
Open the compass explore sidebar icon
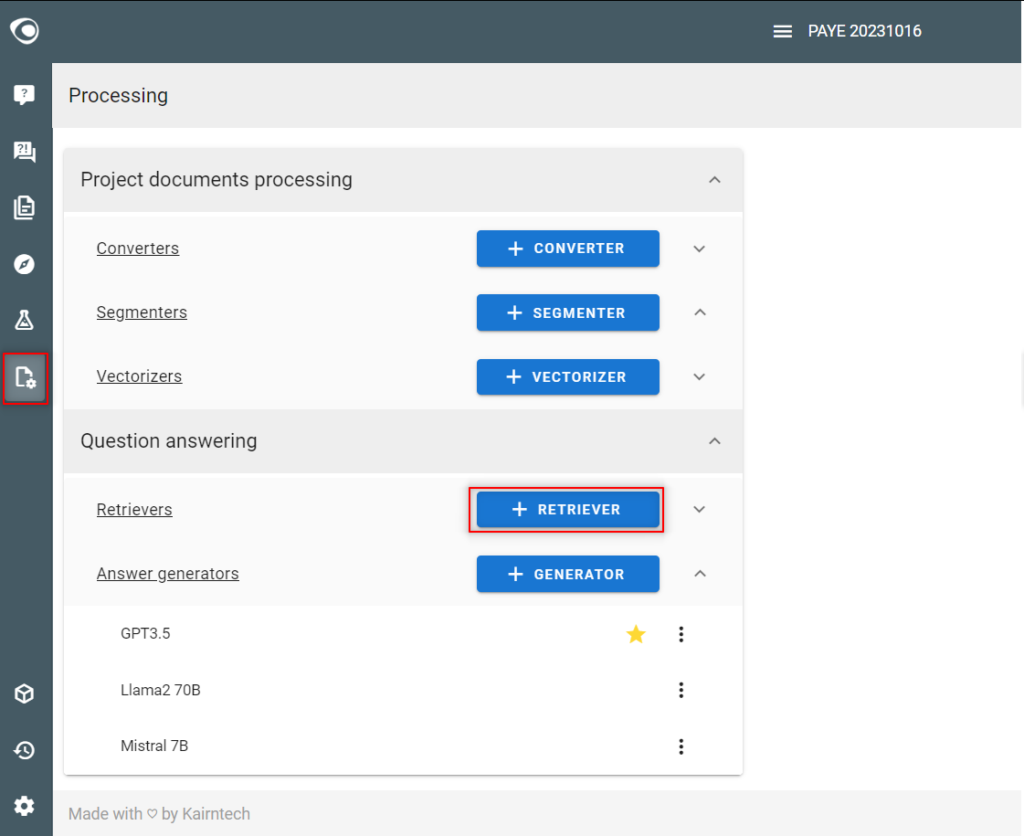(25, 265)
